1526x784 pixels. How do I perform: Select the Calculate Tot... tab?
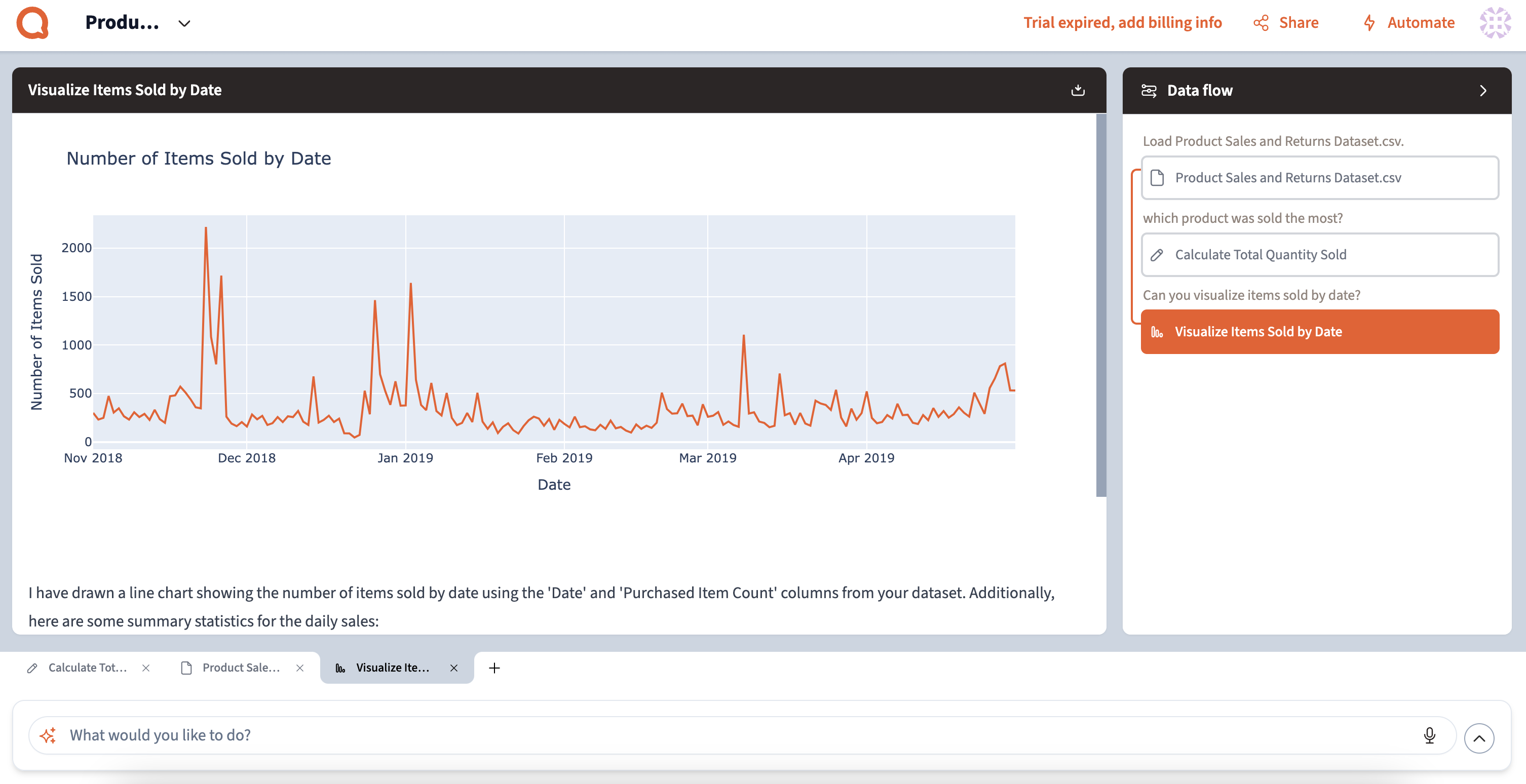pos(87,667)
